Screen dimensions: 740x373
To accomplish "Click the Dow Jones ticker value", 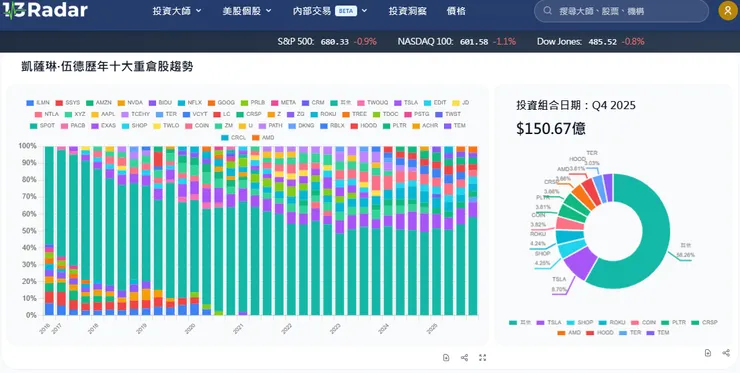I will [x=602, y=42].
